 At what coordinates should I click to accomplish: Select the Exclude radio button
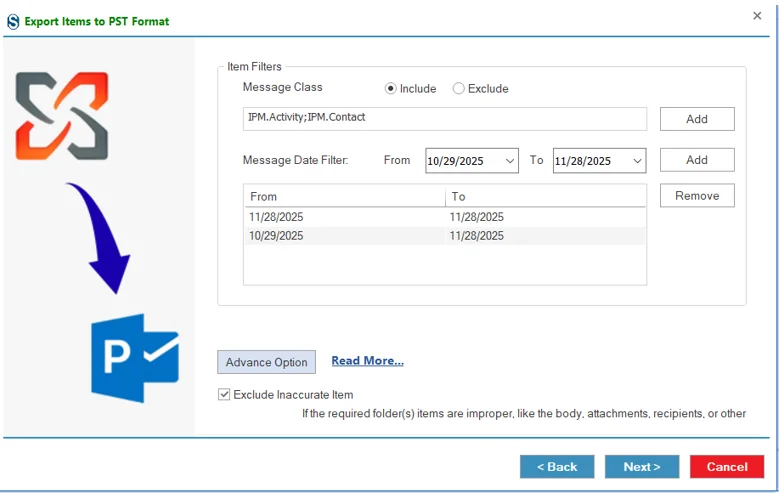pos(458,88)
